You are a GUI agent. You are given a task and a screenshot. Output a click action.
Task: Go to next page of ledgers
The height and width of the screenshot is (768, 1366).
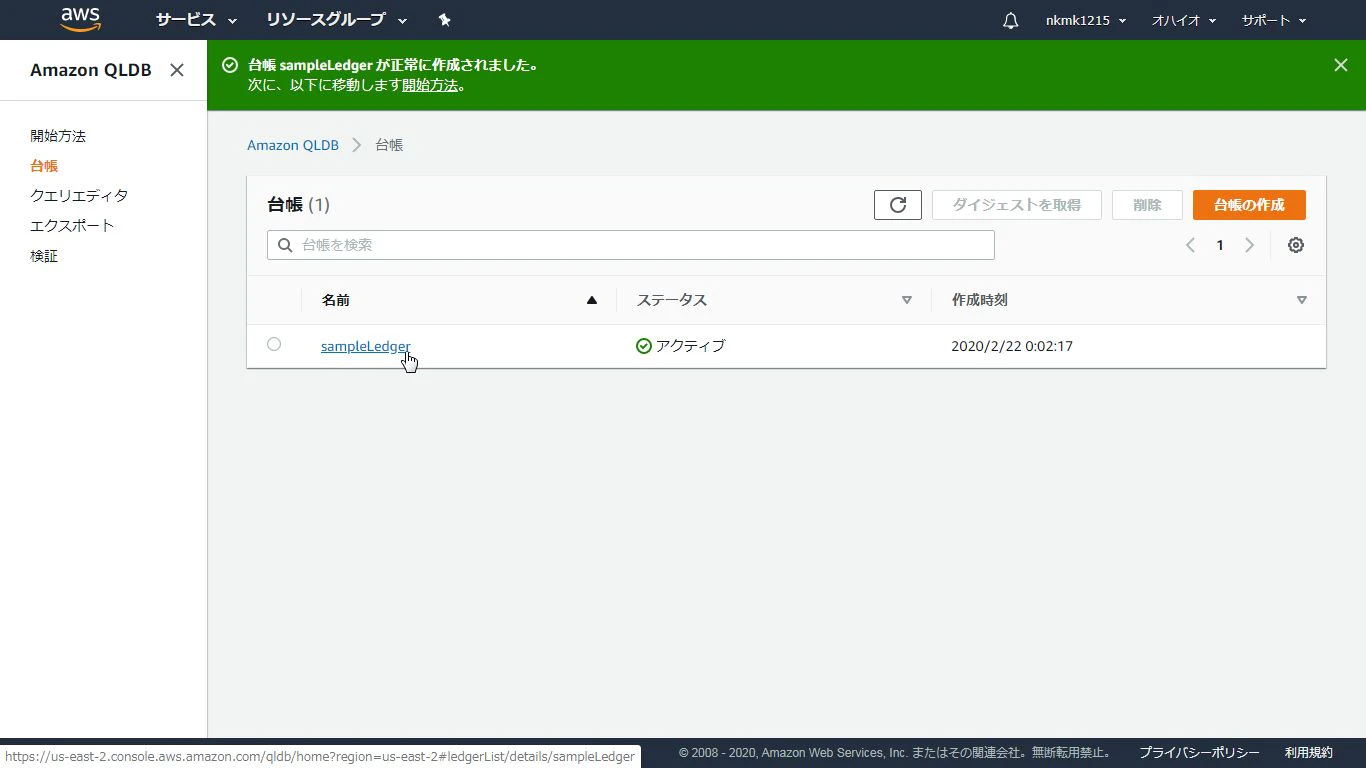coord(1249,245)
